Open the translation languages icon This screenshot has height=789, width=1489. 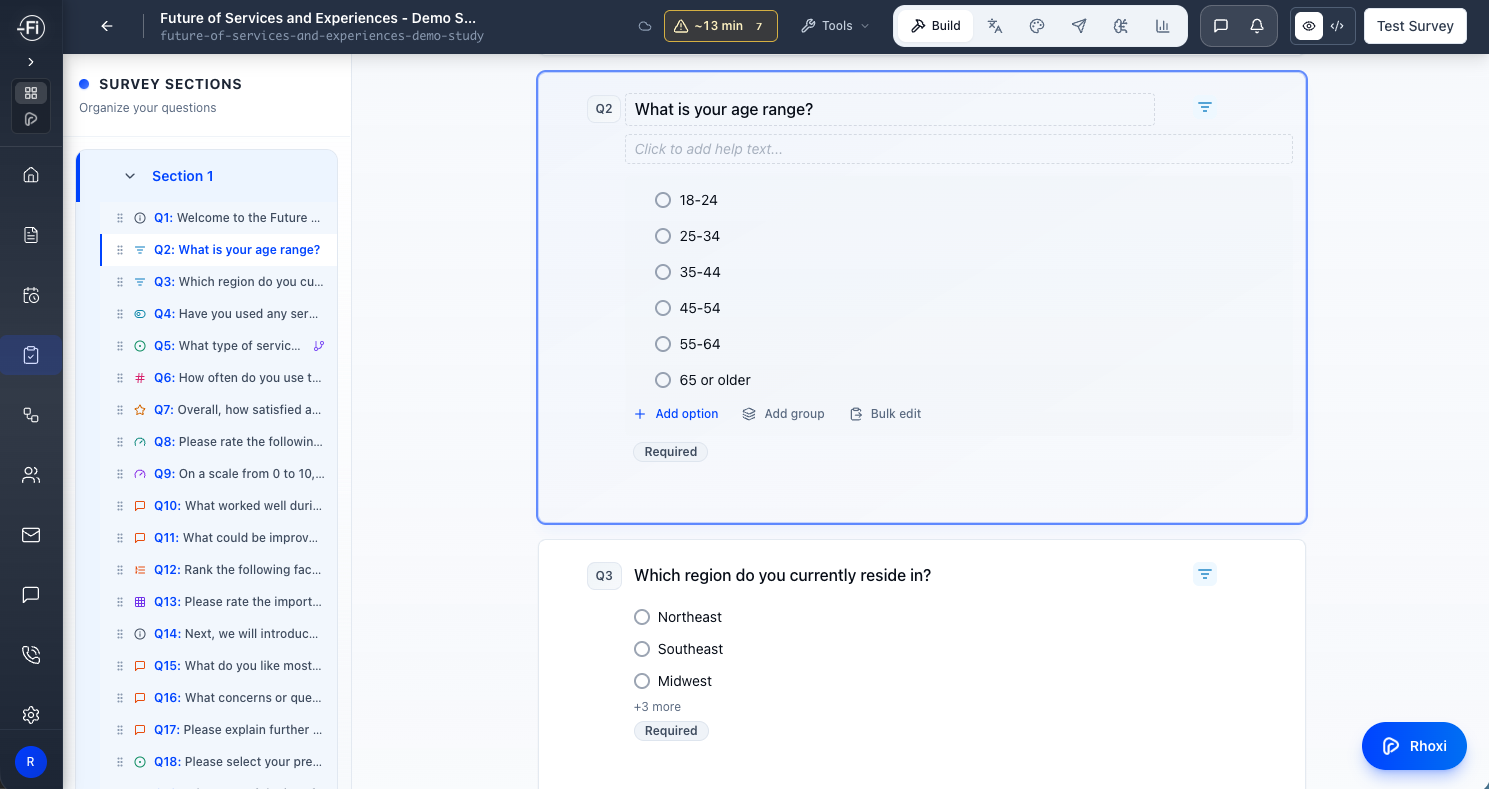(x=995, y=26)
